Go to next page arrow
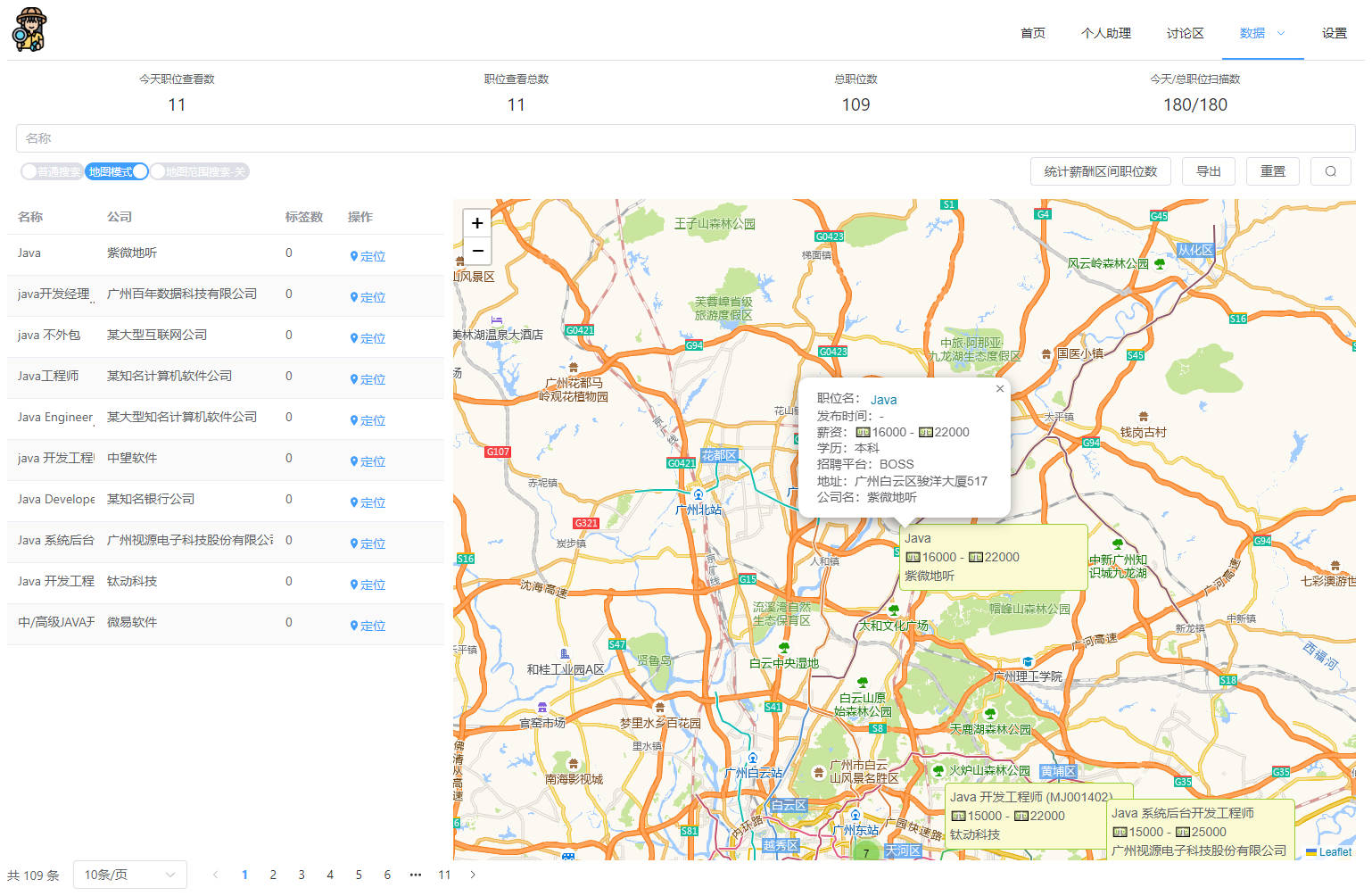 (473, 875)
